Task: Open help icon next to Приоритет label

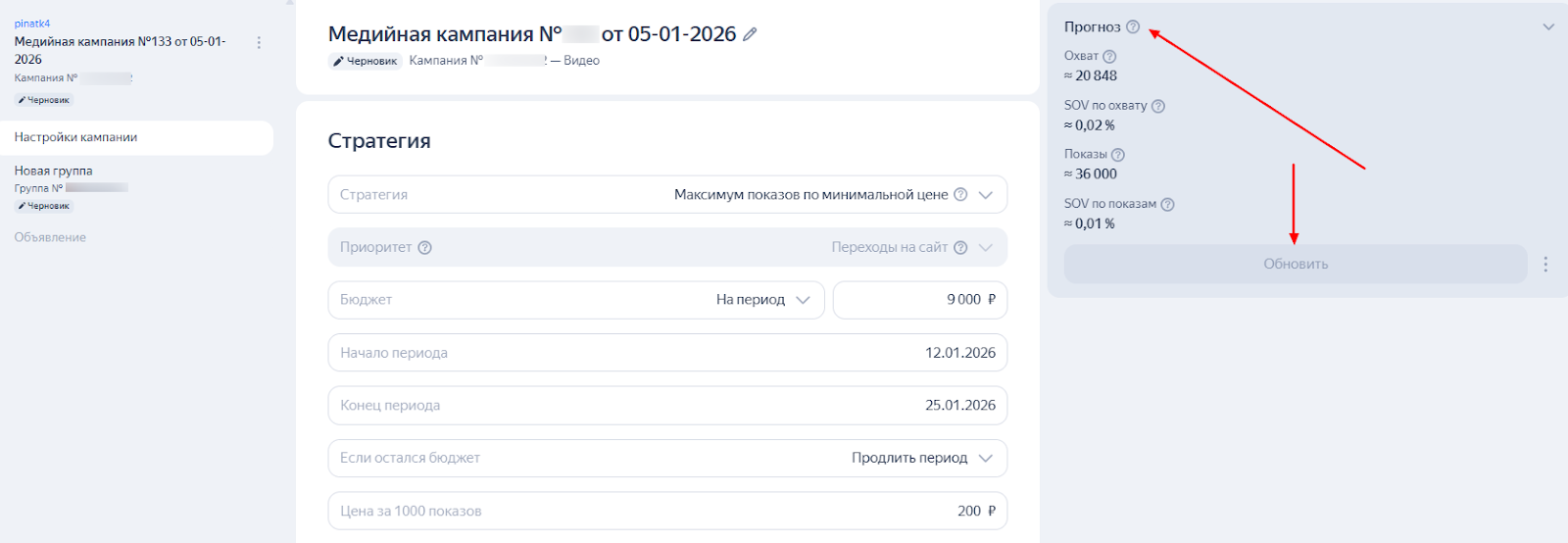Action: point(424,248)
